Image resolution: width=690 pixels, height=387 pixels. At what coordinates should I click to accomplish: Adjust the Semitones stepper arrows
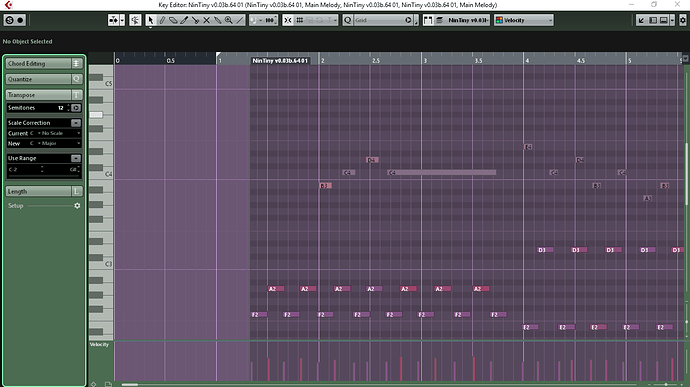tap(68, 108)
